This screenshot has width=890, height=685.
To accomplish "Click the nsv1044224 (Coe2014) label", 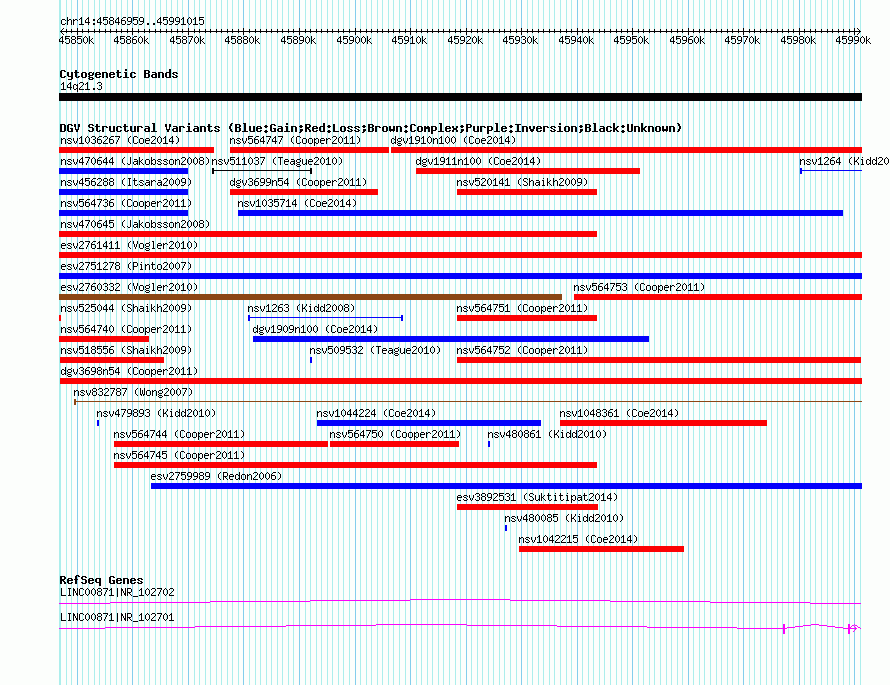I will (x=376, y=413).
